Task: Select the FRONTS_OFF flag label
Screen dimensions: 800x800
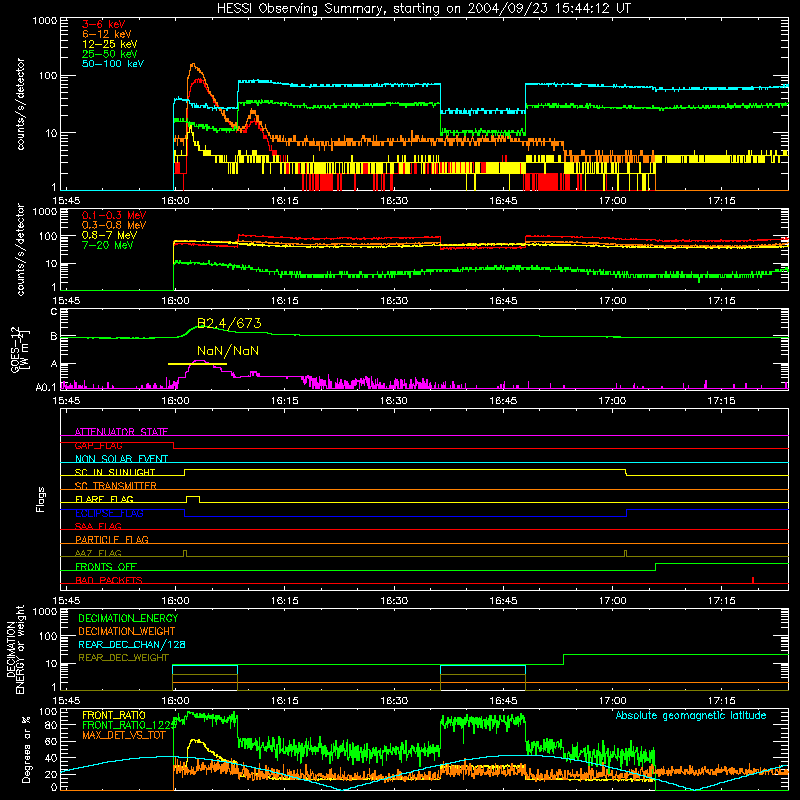Action: coord(106,566)
